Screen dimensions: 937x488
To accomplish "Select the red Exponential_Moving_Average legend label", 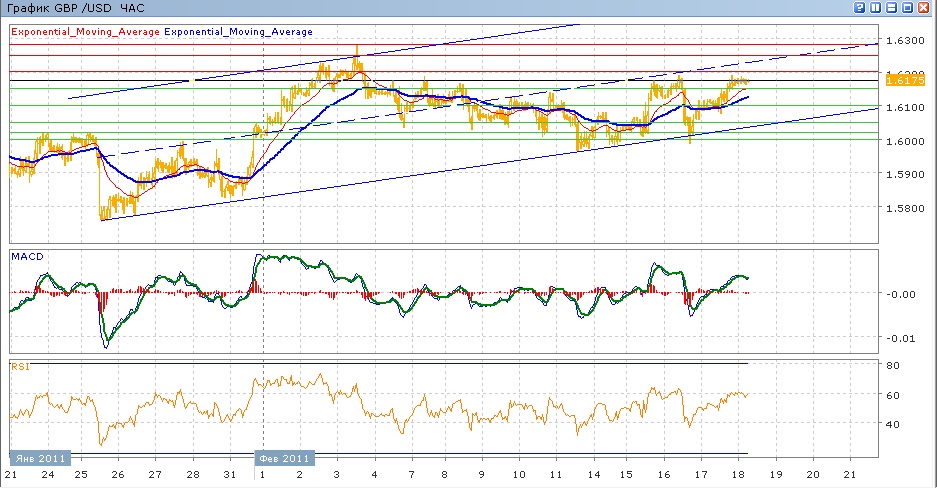I will point(84,31).
